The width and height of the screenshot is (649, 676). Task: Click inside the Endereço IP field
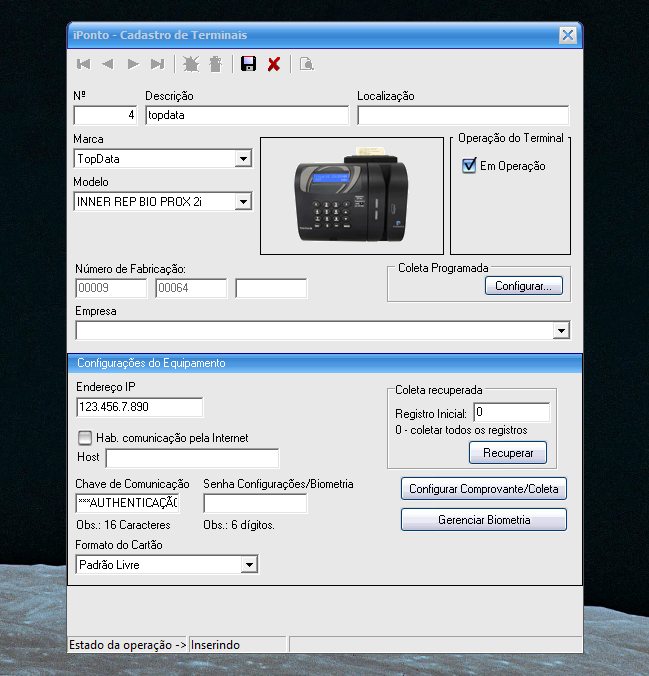coord(139,407)
